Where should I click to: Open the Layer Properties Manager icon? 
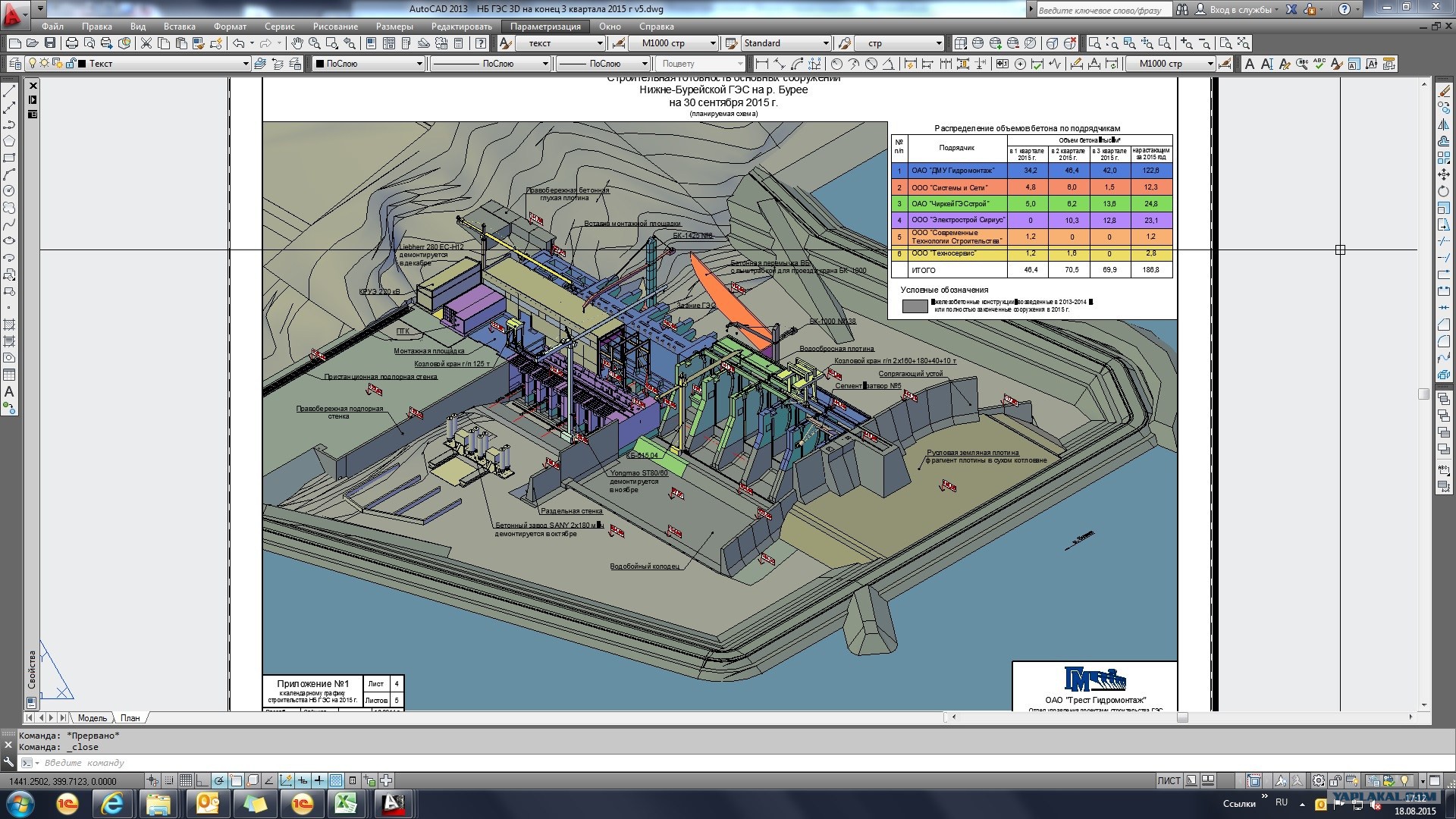tap(14, 64)
